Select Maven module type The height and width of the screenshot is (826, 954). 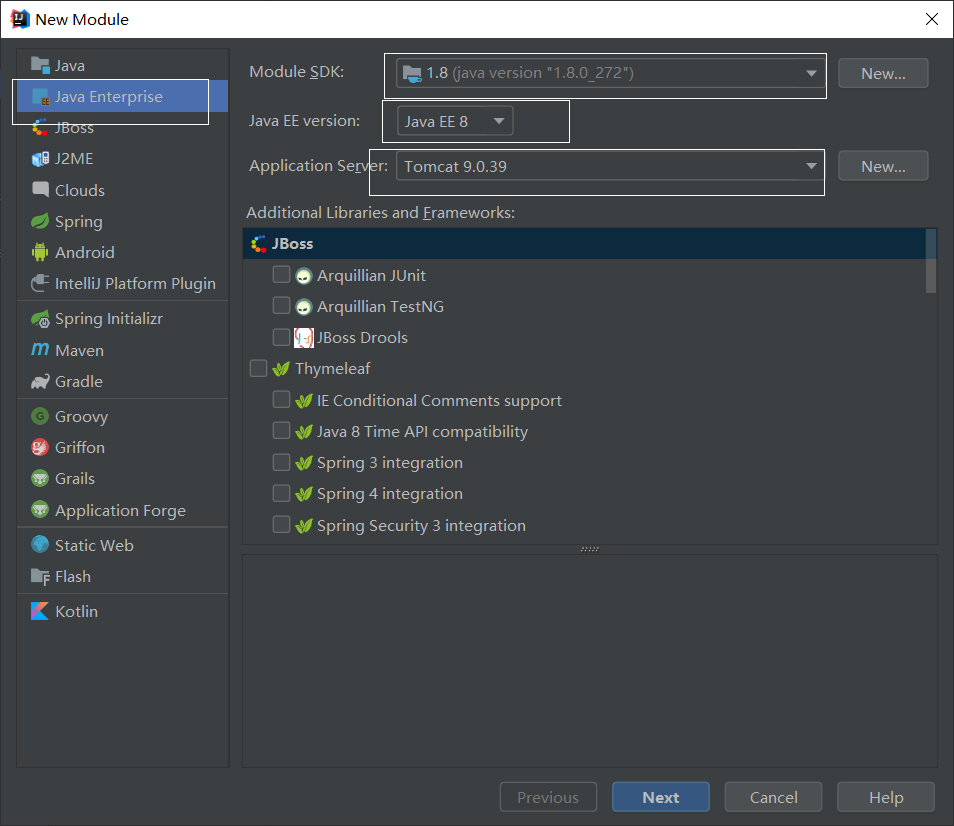pyautogui.click(x=122, y=350)
